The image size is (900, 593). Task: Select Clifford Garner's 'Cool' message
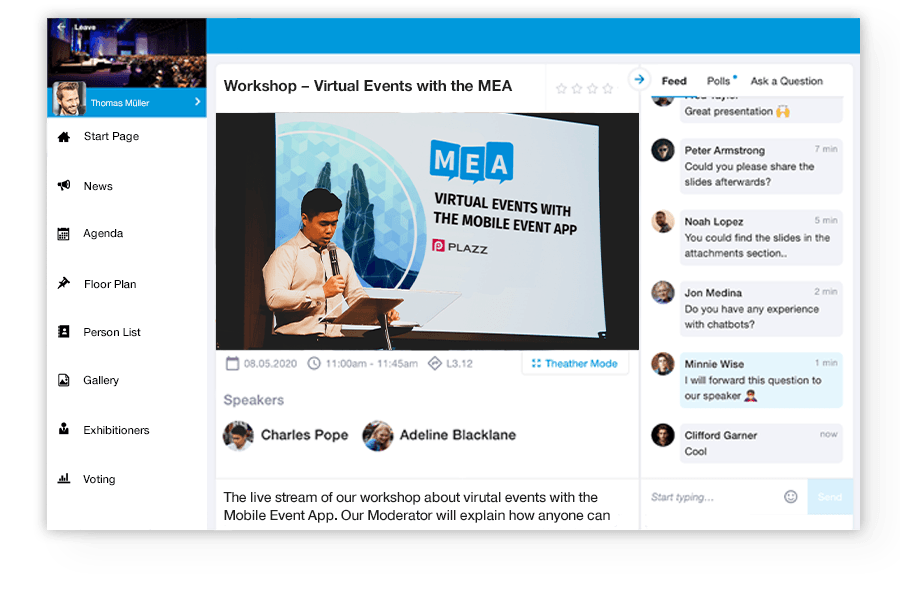pyautogui.click(x=761, y=443)
